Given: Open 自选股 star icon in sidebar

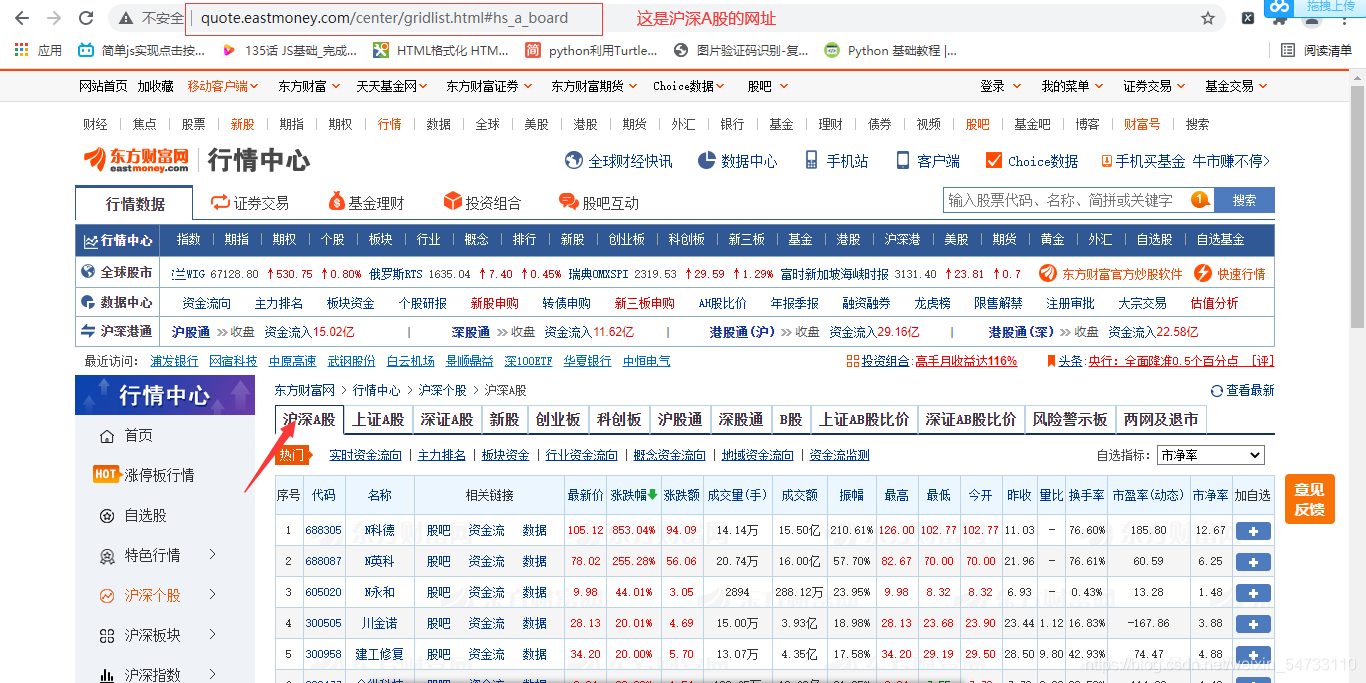Looking at the screenshot, I should click(133, 516).
